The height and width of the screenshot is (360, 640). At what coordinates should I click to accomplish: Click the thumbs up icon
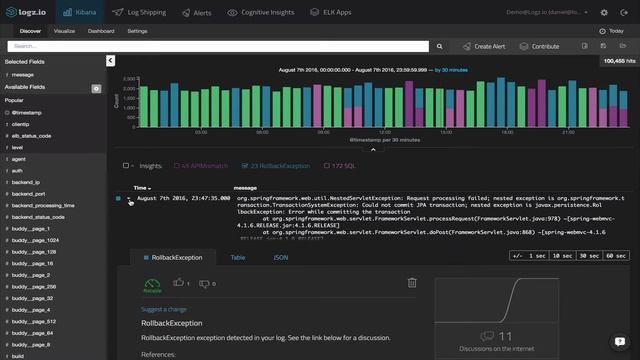pyautogui.click(x=178, y=282)
